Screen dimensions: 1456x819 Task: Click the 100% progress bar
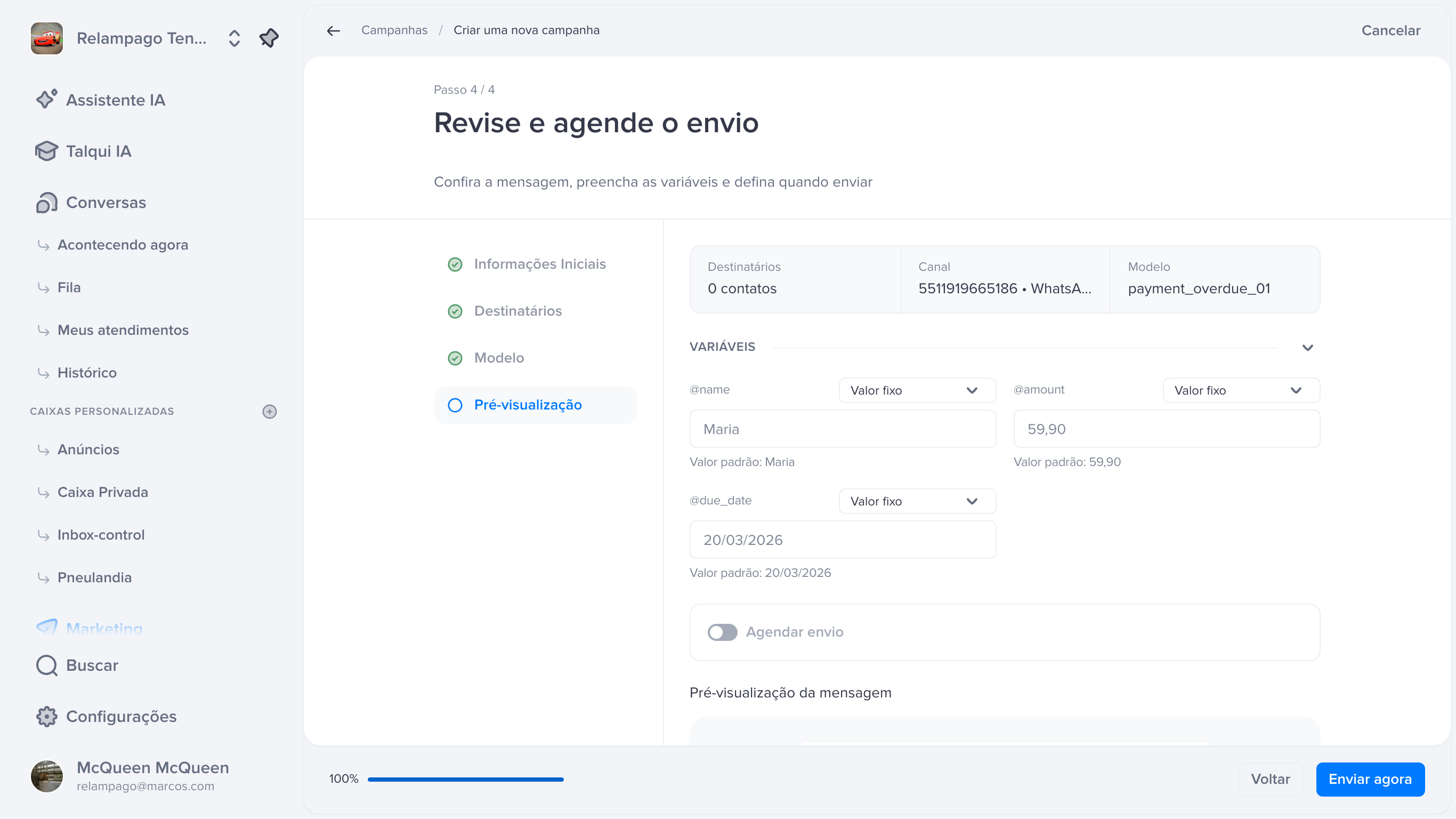466,780
